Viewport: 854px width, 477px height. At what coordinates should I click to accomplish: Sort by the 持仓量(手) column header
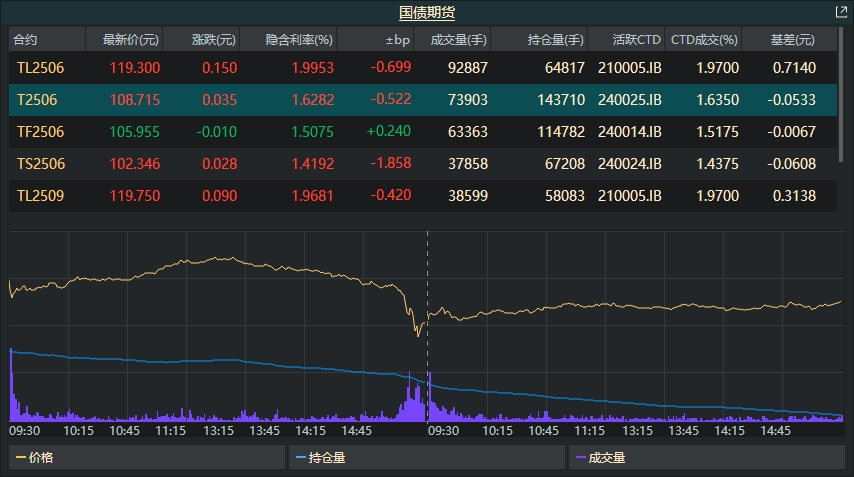tap(555, 40)
